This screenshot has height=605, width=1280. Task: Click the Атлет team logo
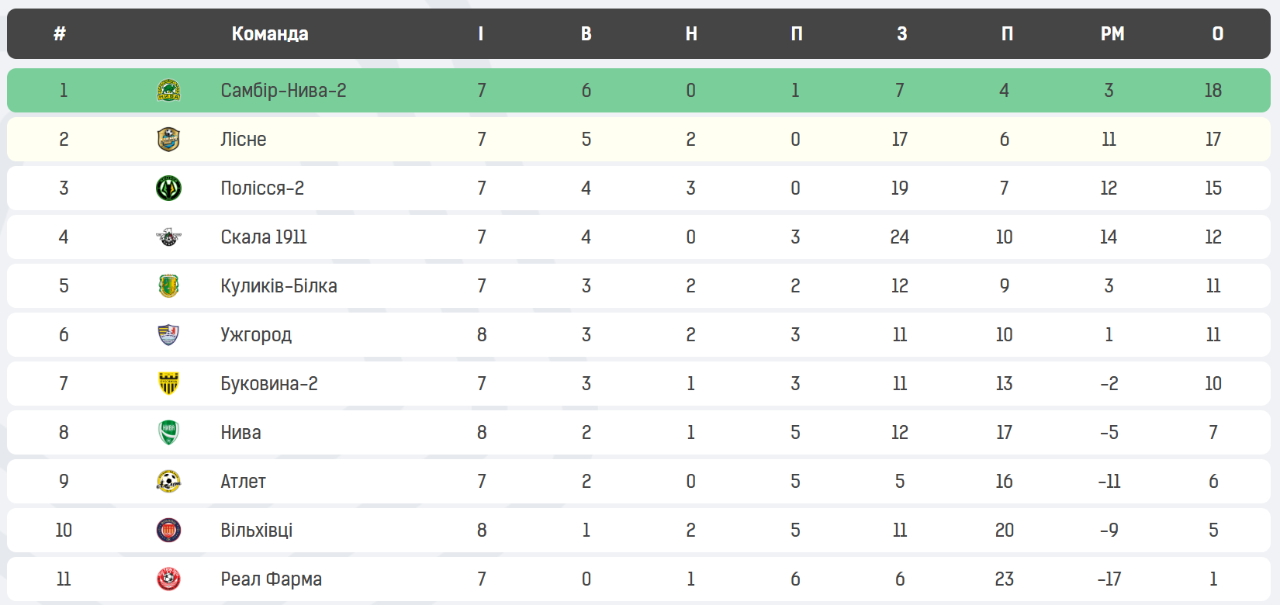click(x=168, y=482)
